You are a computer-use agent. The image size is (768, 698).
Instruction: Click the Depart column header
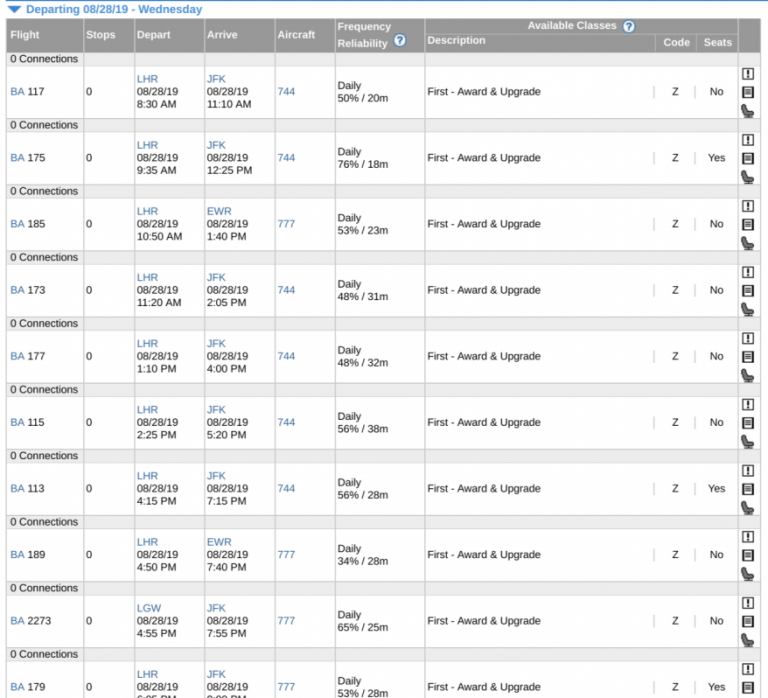point(154,35)
